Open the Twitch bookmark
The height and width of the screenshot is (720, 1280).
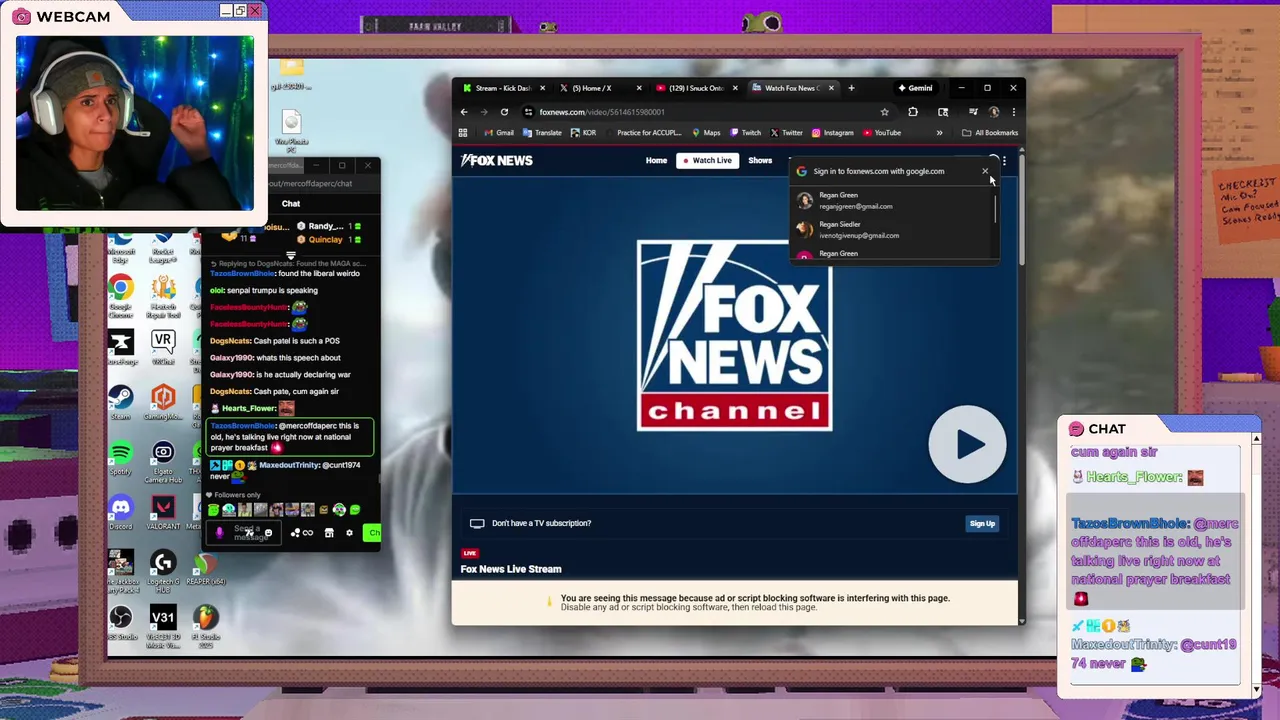click(x=745, y=133)
